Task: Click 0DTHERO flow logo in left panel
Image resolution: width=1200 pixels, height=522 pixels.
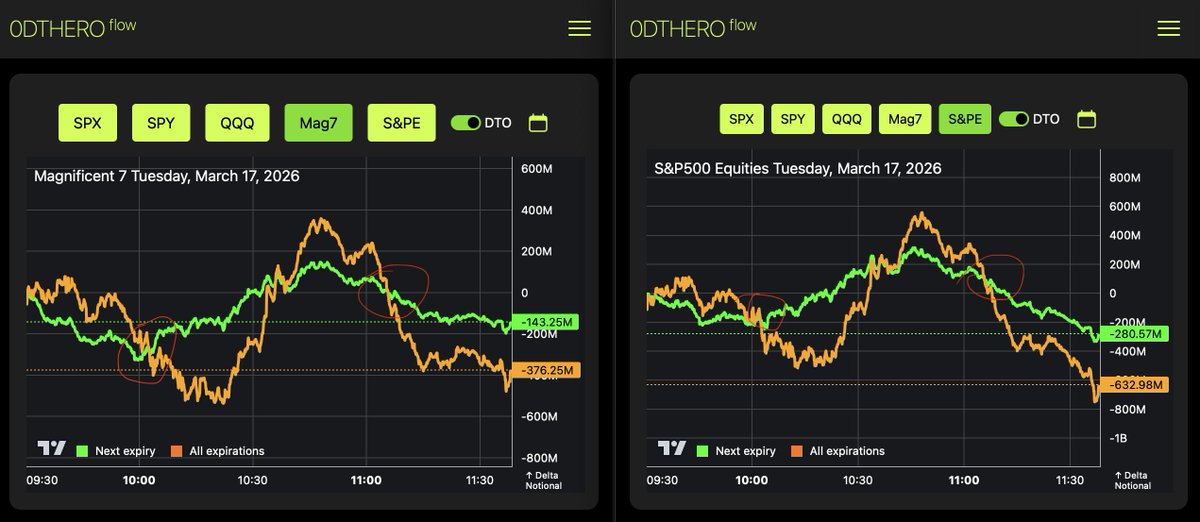Action: coord(72,27)
